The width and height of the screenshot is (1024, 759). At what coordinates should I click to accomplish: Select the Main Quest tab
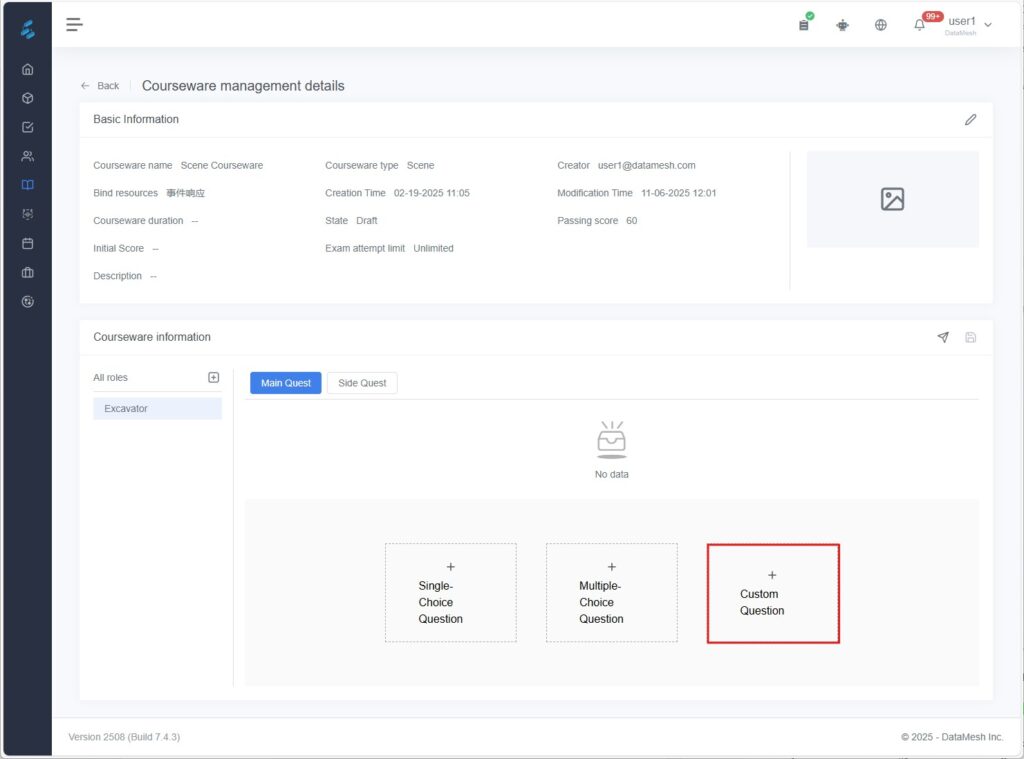[286, 383]
